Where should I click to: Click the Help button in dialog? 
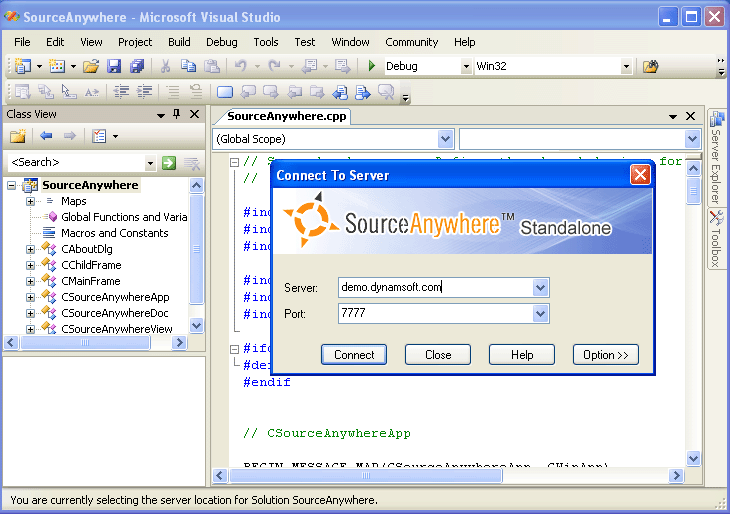pos(522,355)
